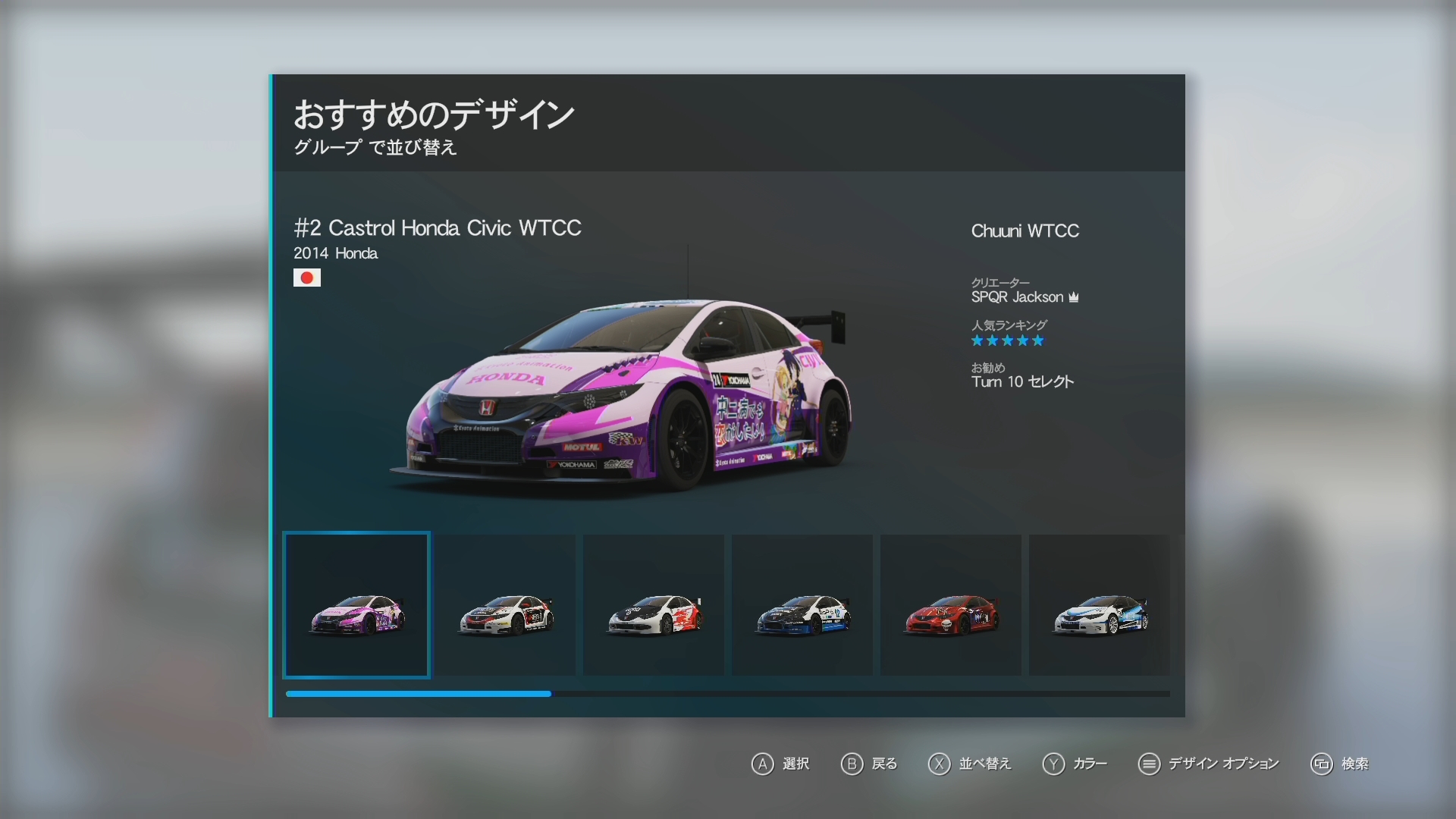Click the X button sort icon

tap(939, 764)
